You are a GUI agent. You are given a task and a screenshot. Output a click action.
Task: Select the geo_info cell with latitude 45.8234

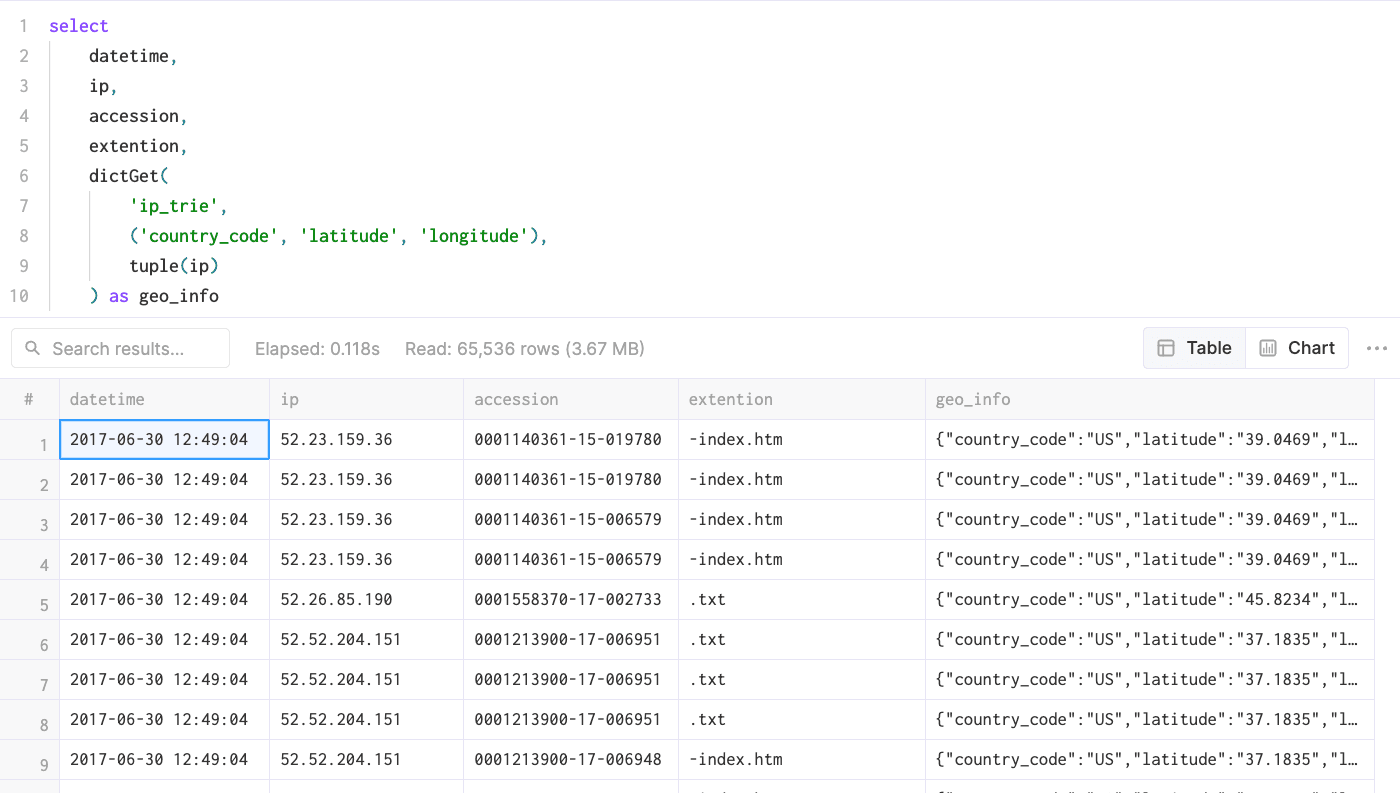[x=1146, y=599]
